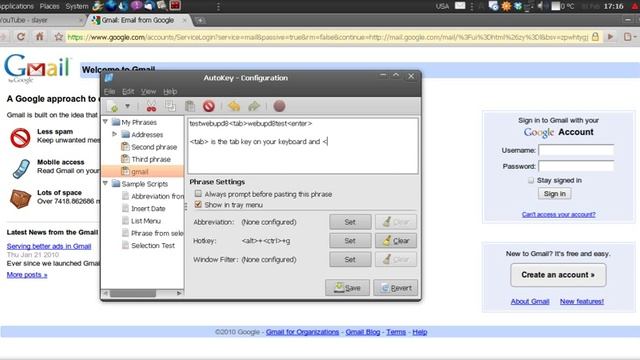Open Gmail for Organizations footer link
Viewport: 640px width, 360px height.
[302, 332]
